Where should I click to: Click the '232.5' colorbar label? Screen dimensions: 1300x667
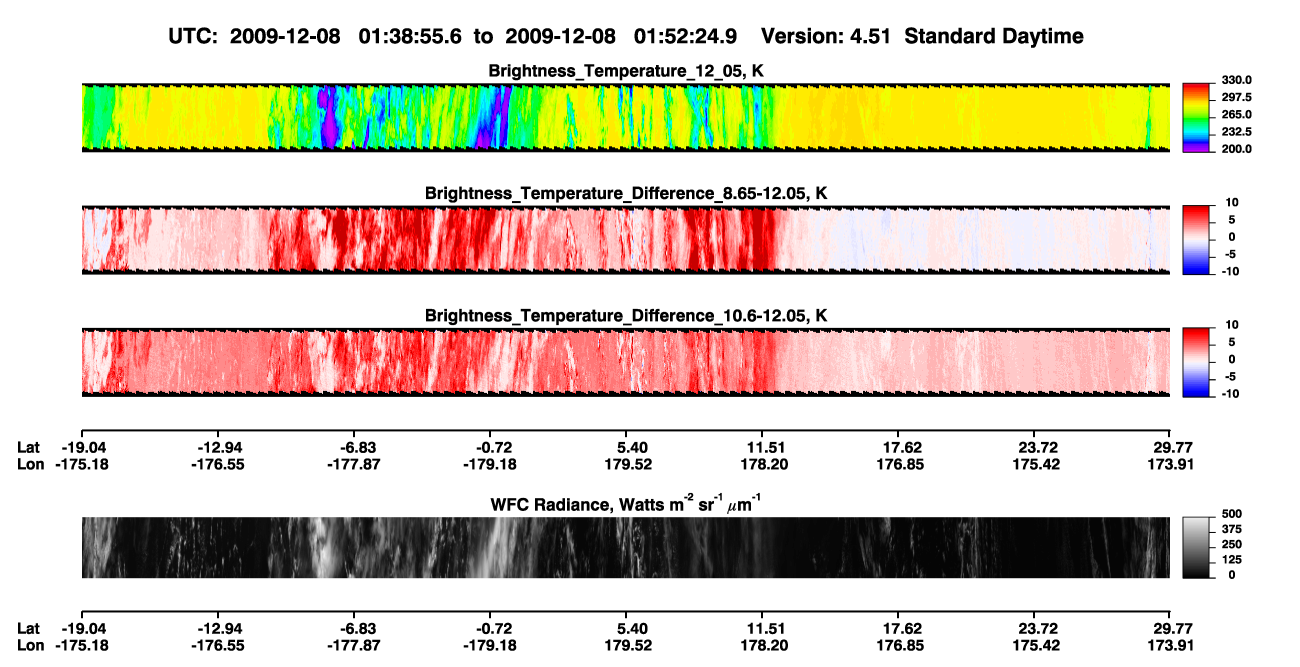point(1237,132)
